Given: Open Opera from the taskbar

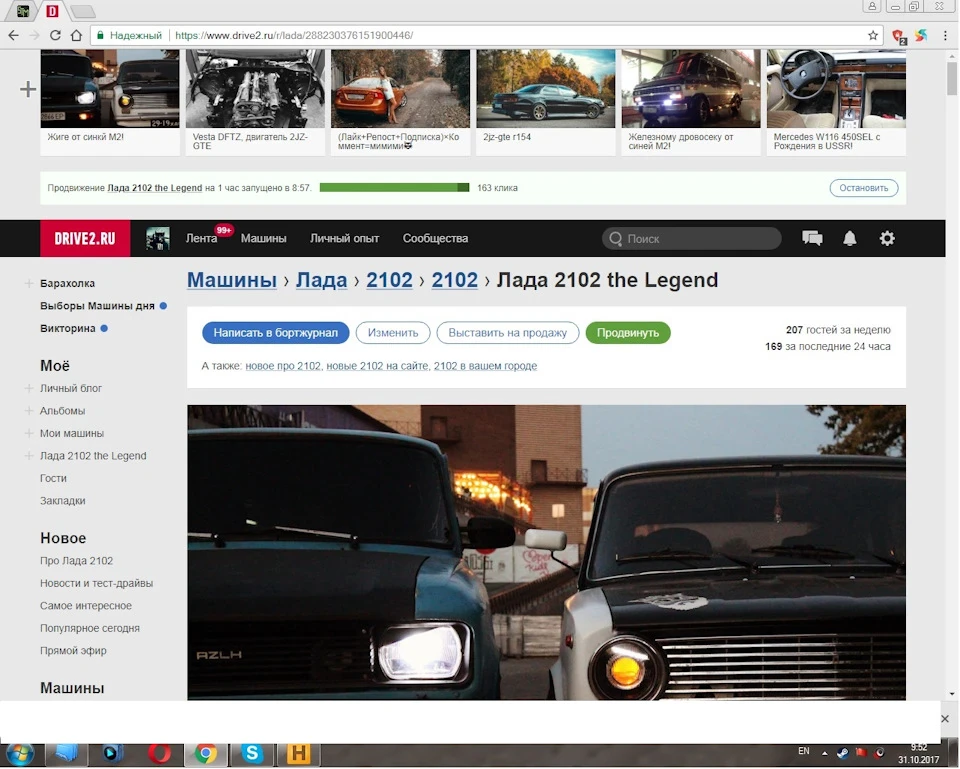Looking at the screenshot, I should (159, 754).
